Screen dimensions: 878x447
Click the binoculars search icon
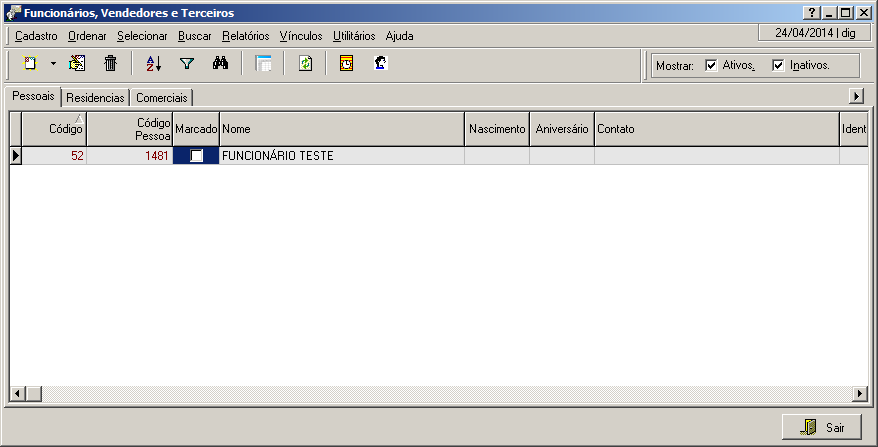click(x=221, y=63)
